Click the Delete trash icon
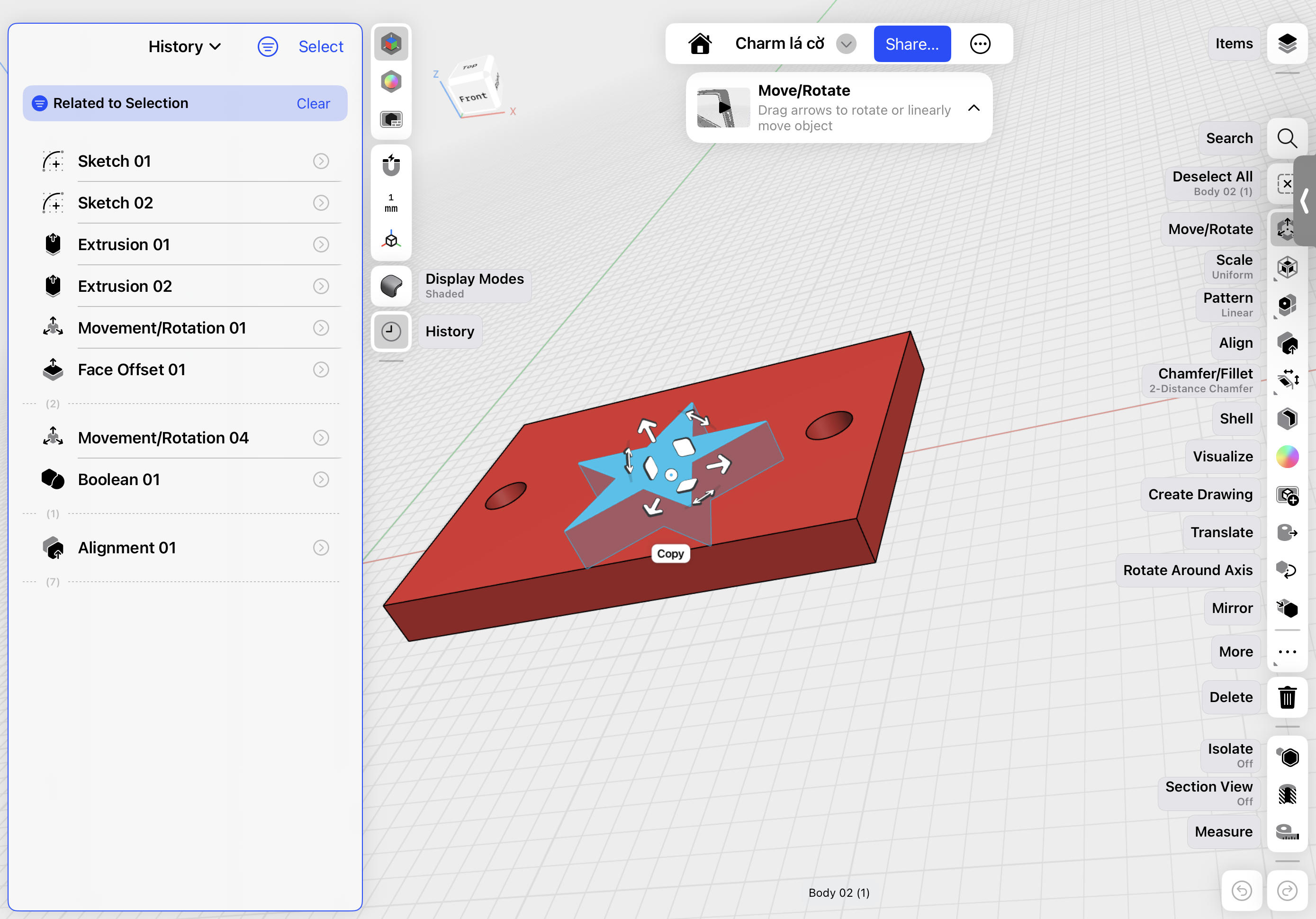This screenshot has height=919, width=1316. tap(1287, 698)
